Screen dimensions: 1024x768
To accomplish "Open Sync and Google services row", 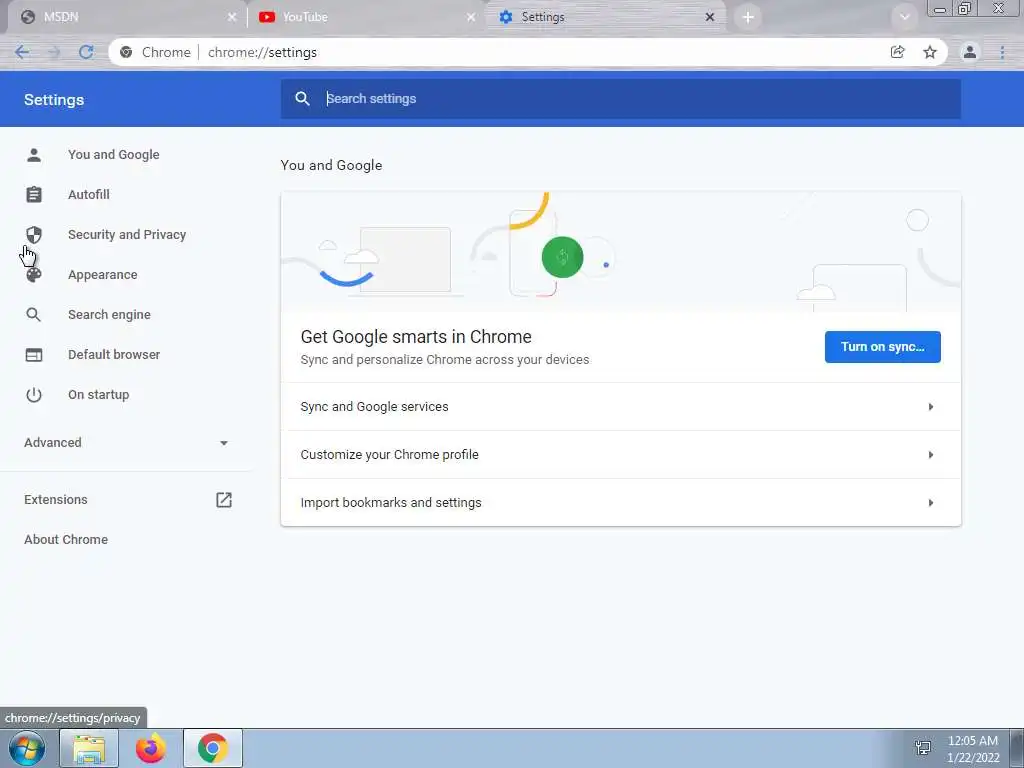I will 620,407.
